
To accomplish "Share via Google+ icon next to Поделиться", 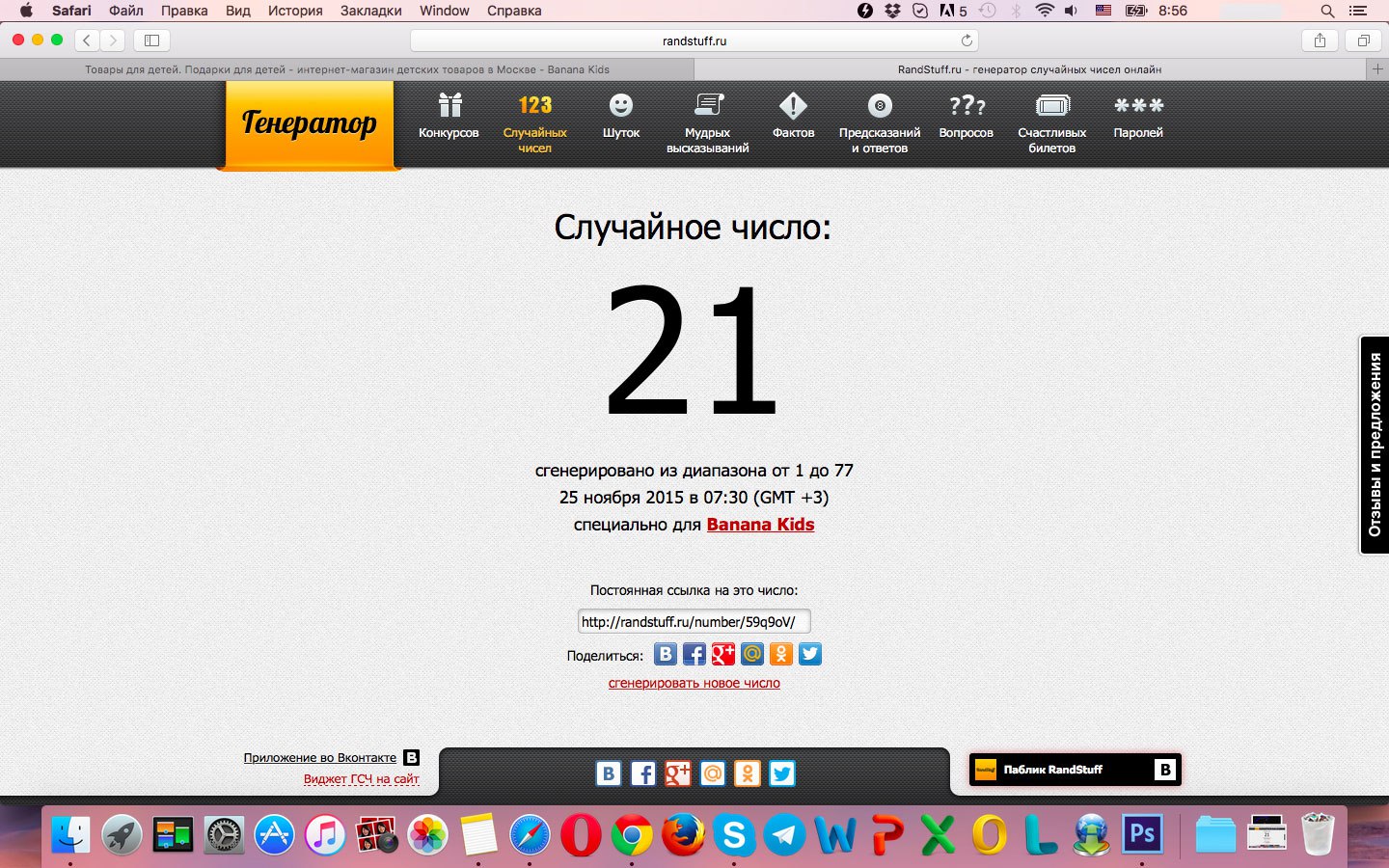I will coord(723,655).
